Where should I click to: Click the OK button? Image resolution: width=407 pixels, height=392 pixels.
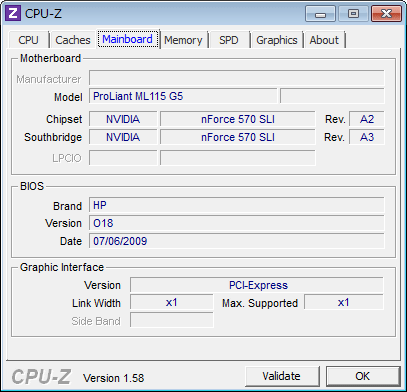click(x=363, y=376)
